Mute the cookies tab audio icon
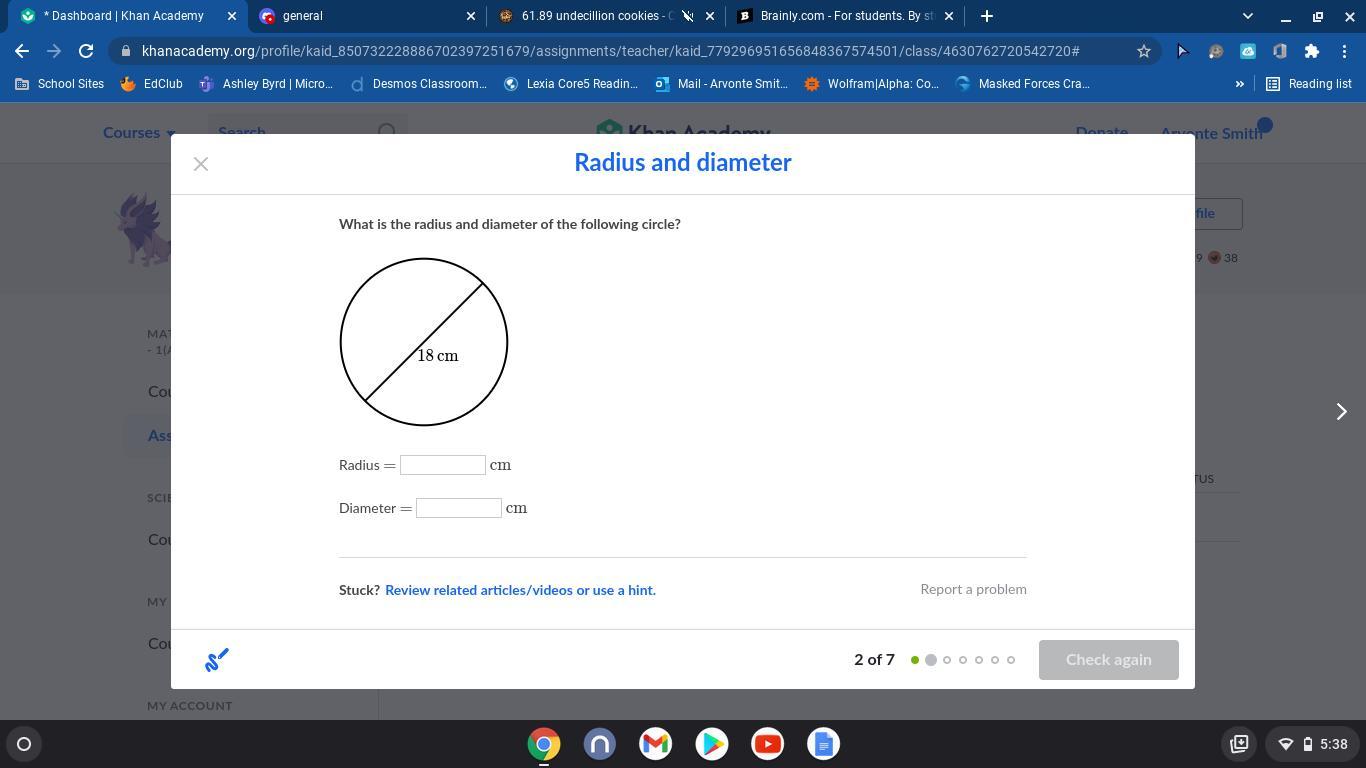The width and height of the screenshot is (1366, 768). coord(687,16)
